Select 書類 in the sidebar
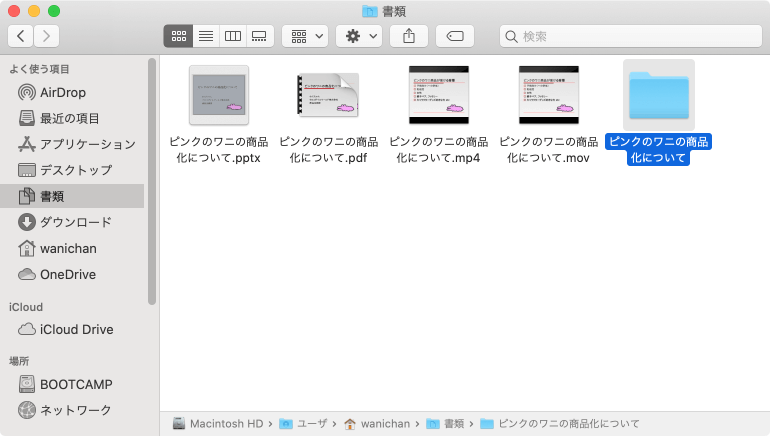 tap(72, 196)
